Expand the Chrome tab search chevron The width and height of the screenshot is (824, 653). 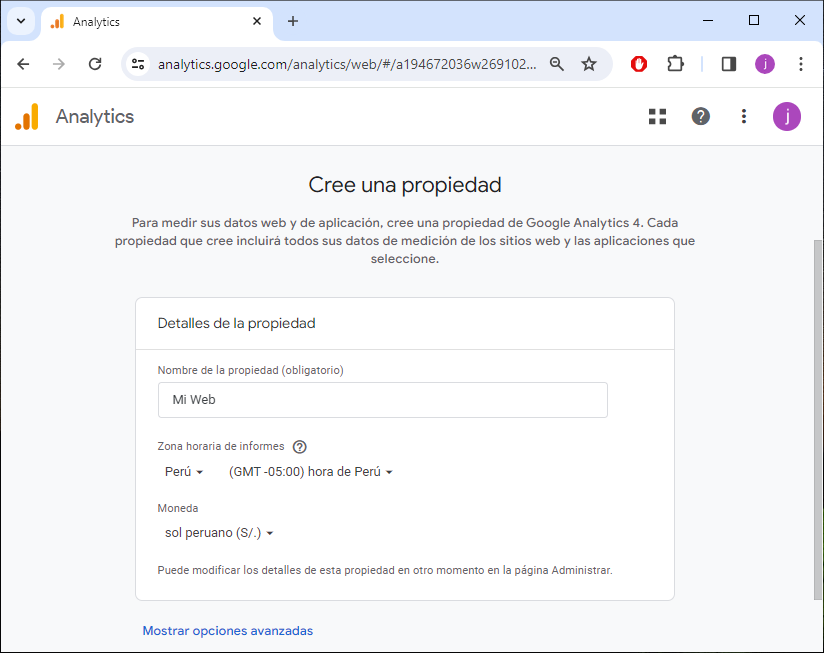[20, 21]
